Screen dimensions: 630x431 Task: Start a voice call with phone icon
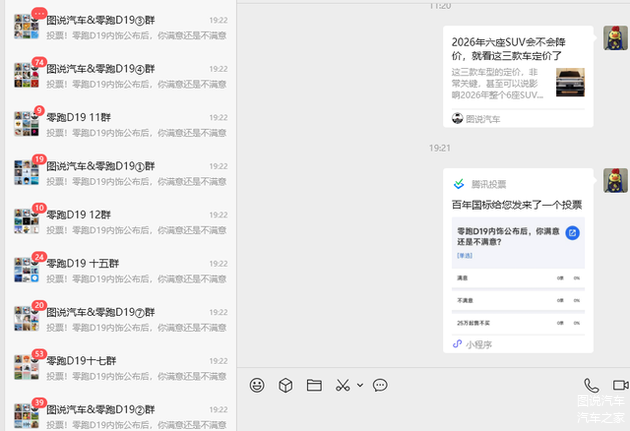point(591,385)
